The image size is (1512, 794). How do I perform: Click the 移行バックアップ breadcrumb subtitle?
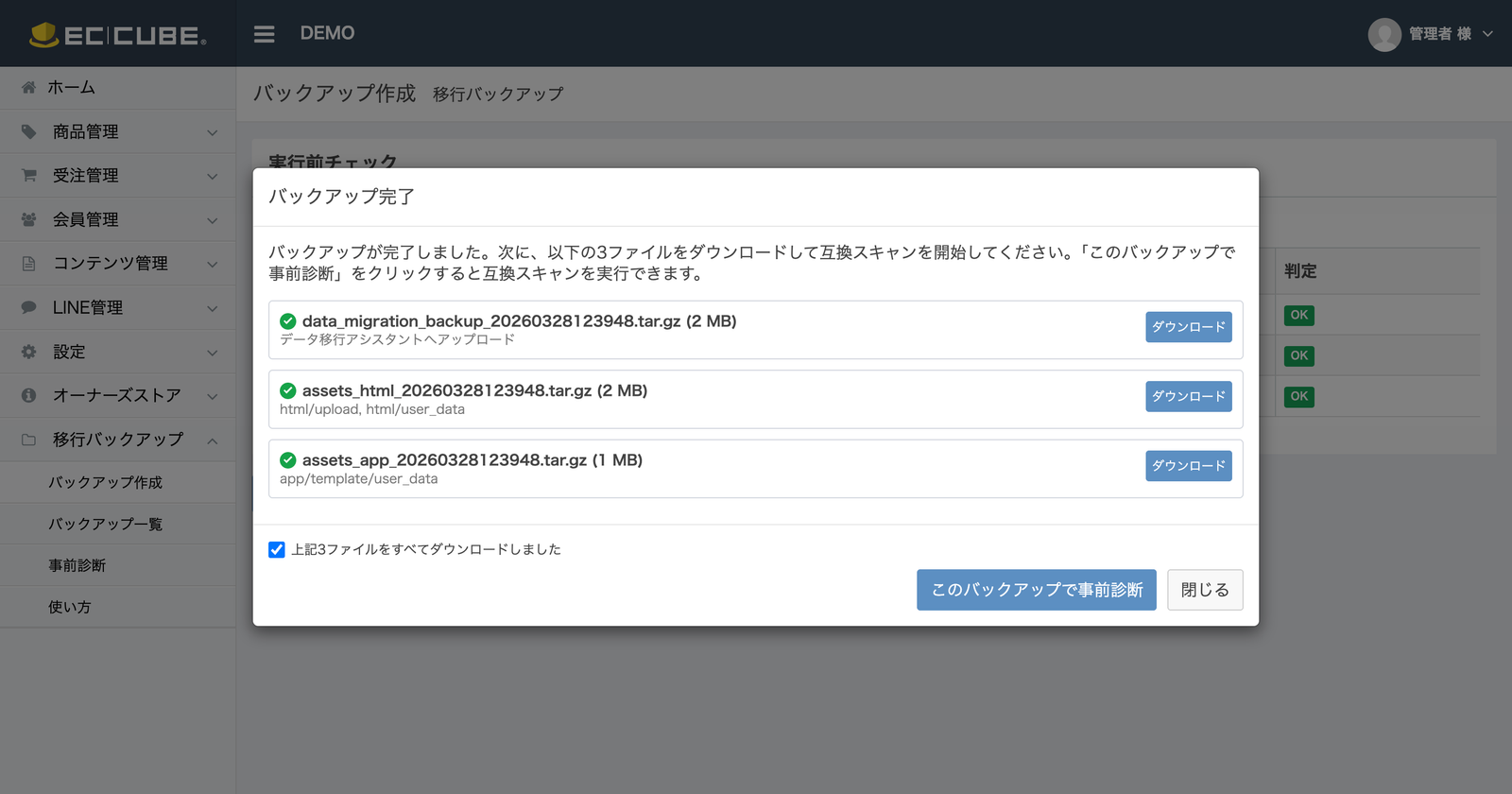pyautogui.click(x=498, y=95)
